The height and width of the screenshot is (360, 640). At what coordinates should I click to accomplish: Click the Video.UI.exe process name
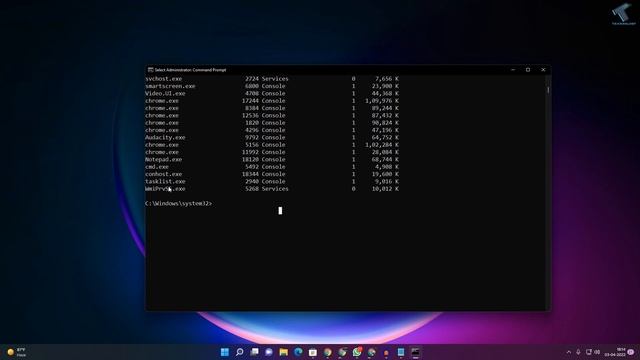tap(165, 93)
